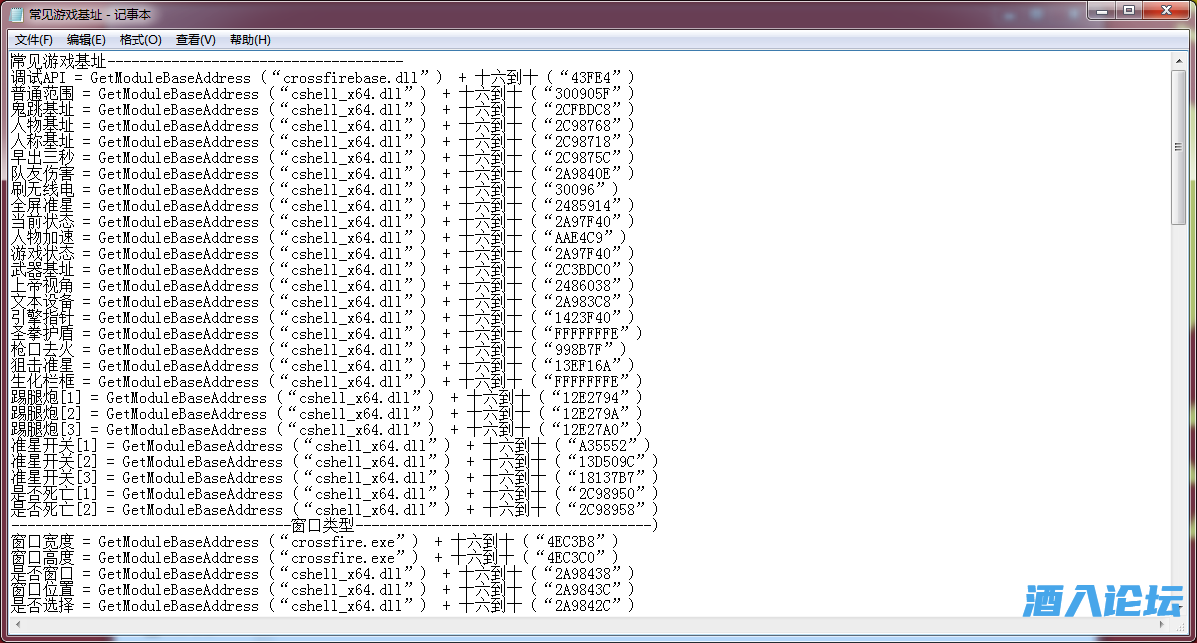Click the horizontal scrollbar left arrow

(x=18, y=624)
